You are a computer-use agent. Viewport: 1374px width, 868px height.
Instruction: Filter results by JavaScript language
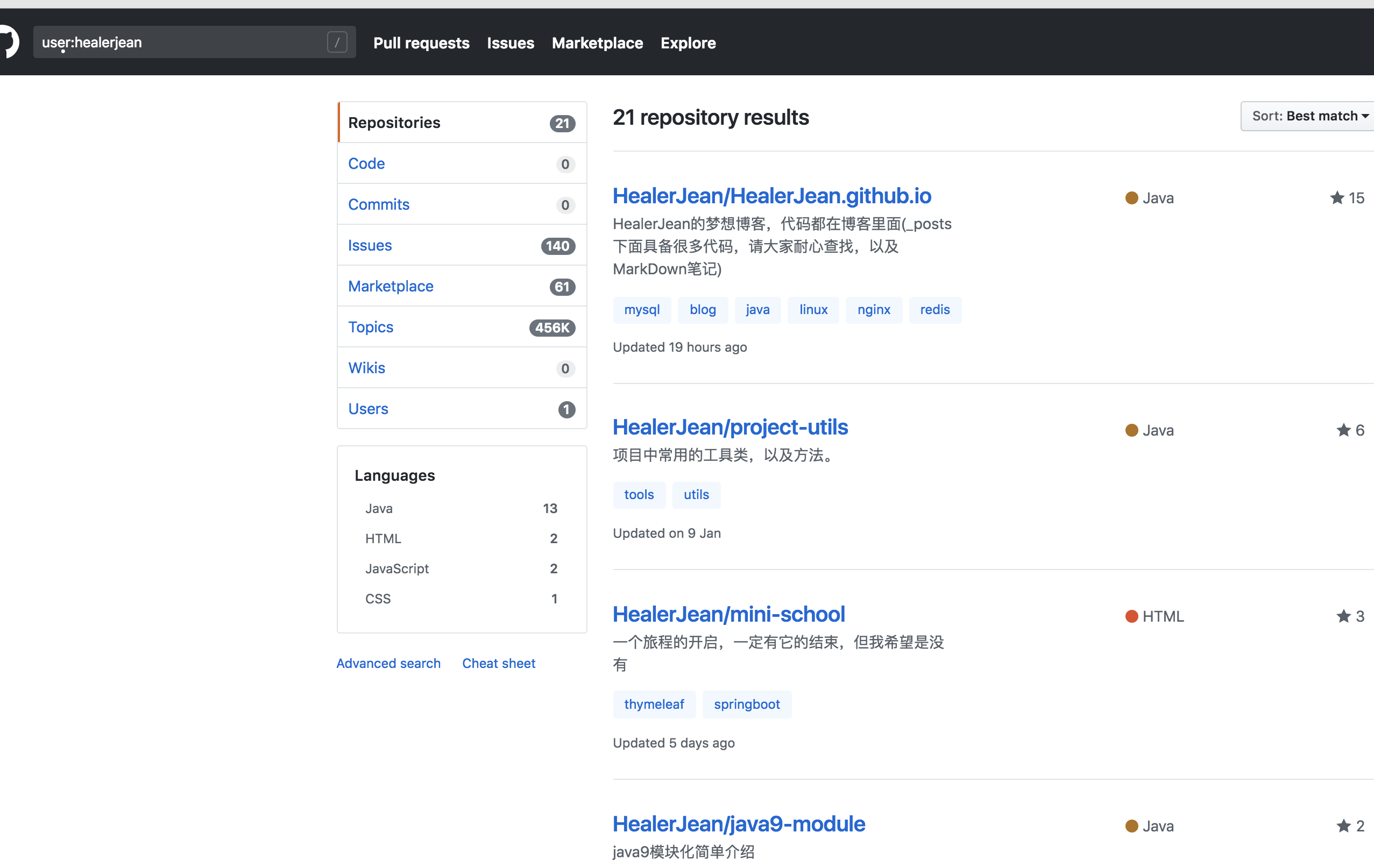click(397, 568)
